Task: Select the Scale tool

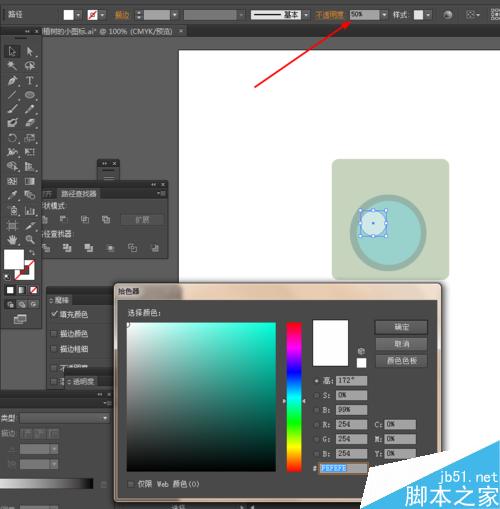Action: pos(30,138)
